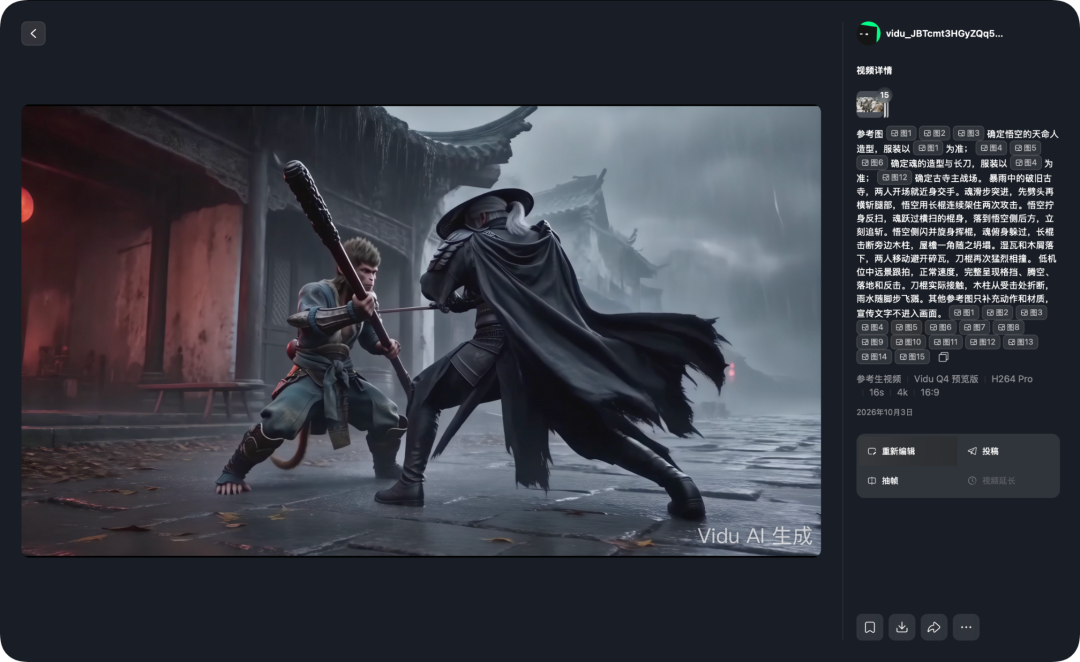Screen dimensions: 1080x662
Task: Click the H264 Pro codec text
Action: (x=1012, y=379)
